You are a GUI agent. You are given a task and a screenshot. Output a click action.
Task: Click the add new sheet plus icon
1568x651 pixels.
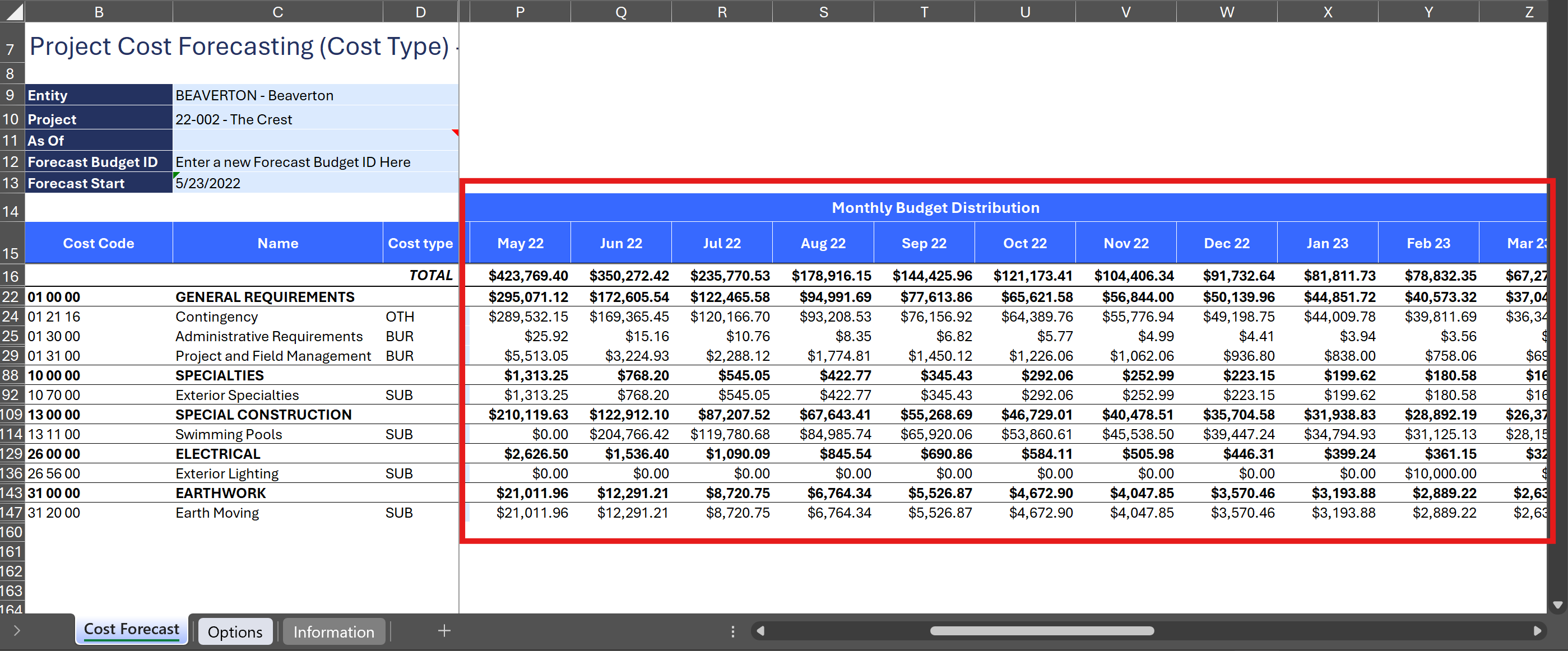[444, 631]
